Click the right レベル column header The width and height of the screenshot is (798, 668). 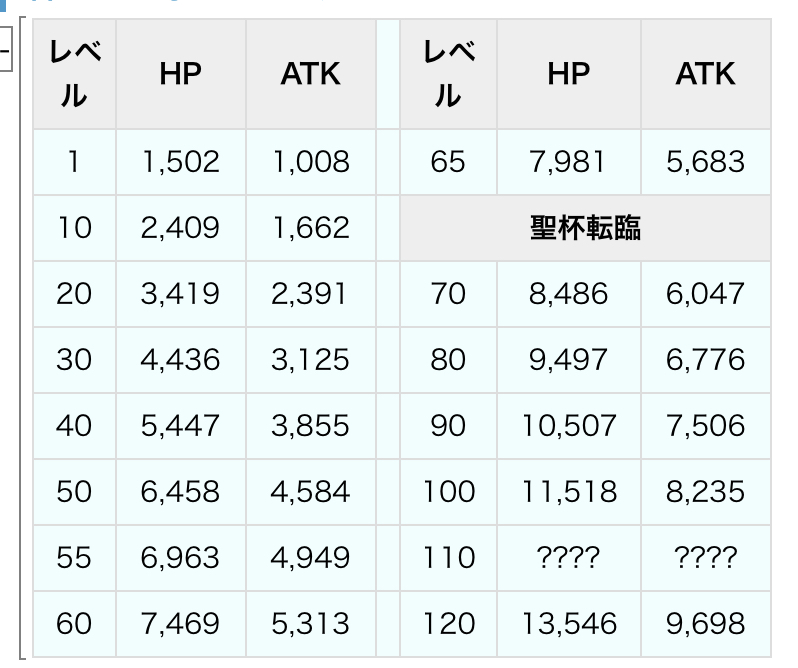click(x=447, y=74)
